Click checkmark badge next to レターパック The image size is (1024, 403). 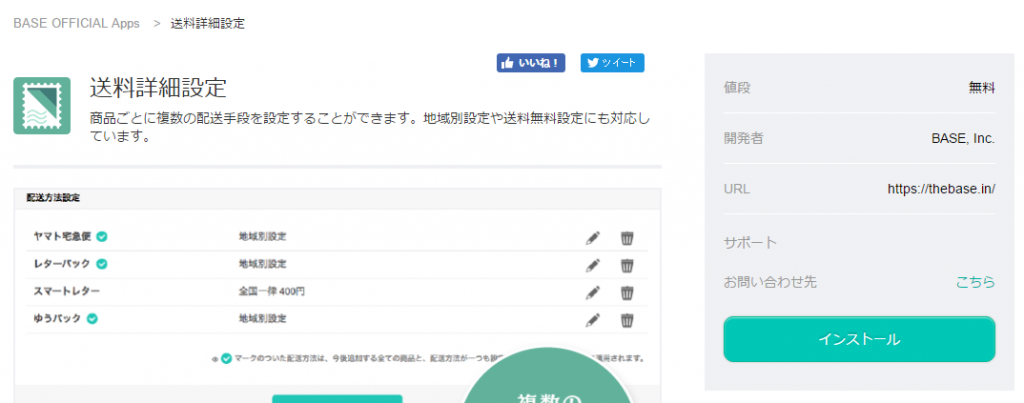(102, 264)
